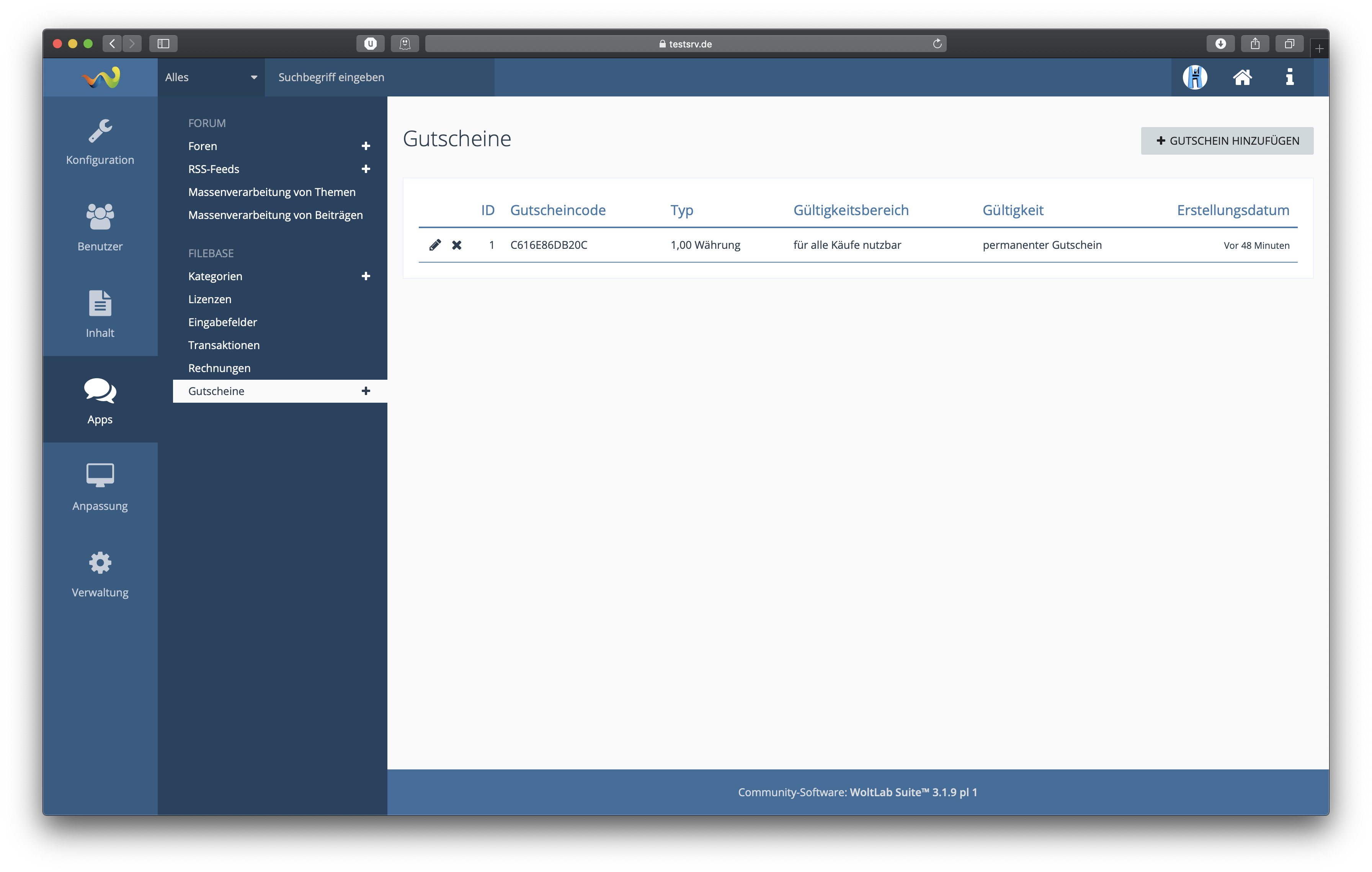Click the Suchbegriff eingeben search field
Screen dimensions: 1372x872
coord(379,77)
